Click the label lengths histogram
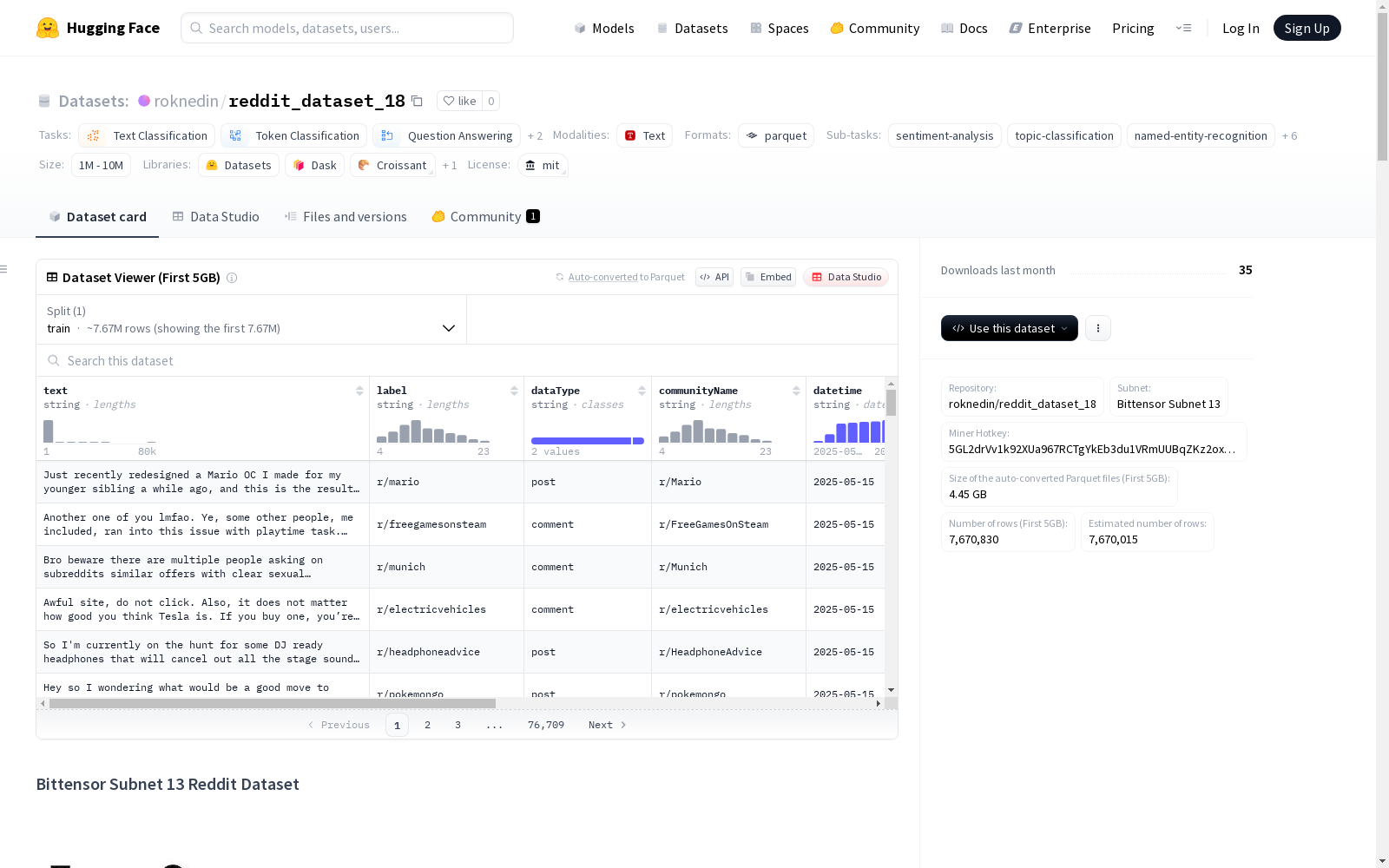Image resolution: width=1389 pixels, height=868 pixels. pos(433,431)
